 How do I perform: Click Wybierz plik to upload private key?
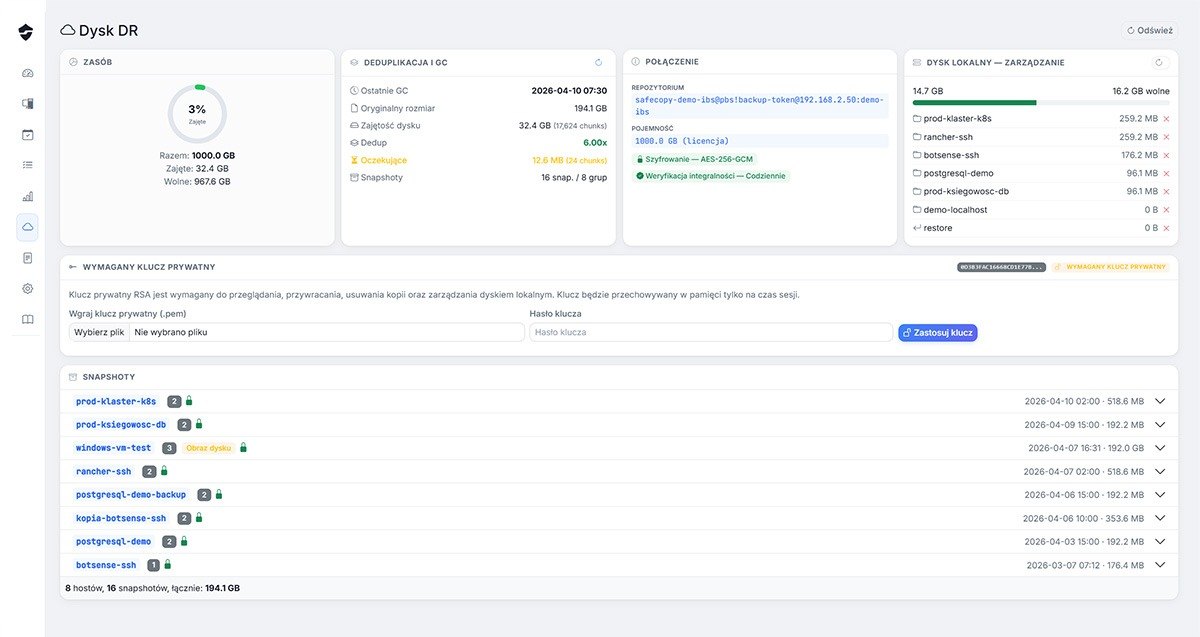[x=99, y=332]
